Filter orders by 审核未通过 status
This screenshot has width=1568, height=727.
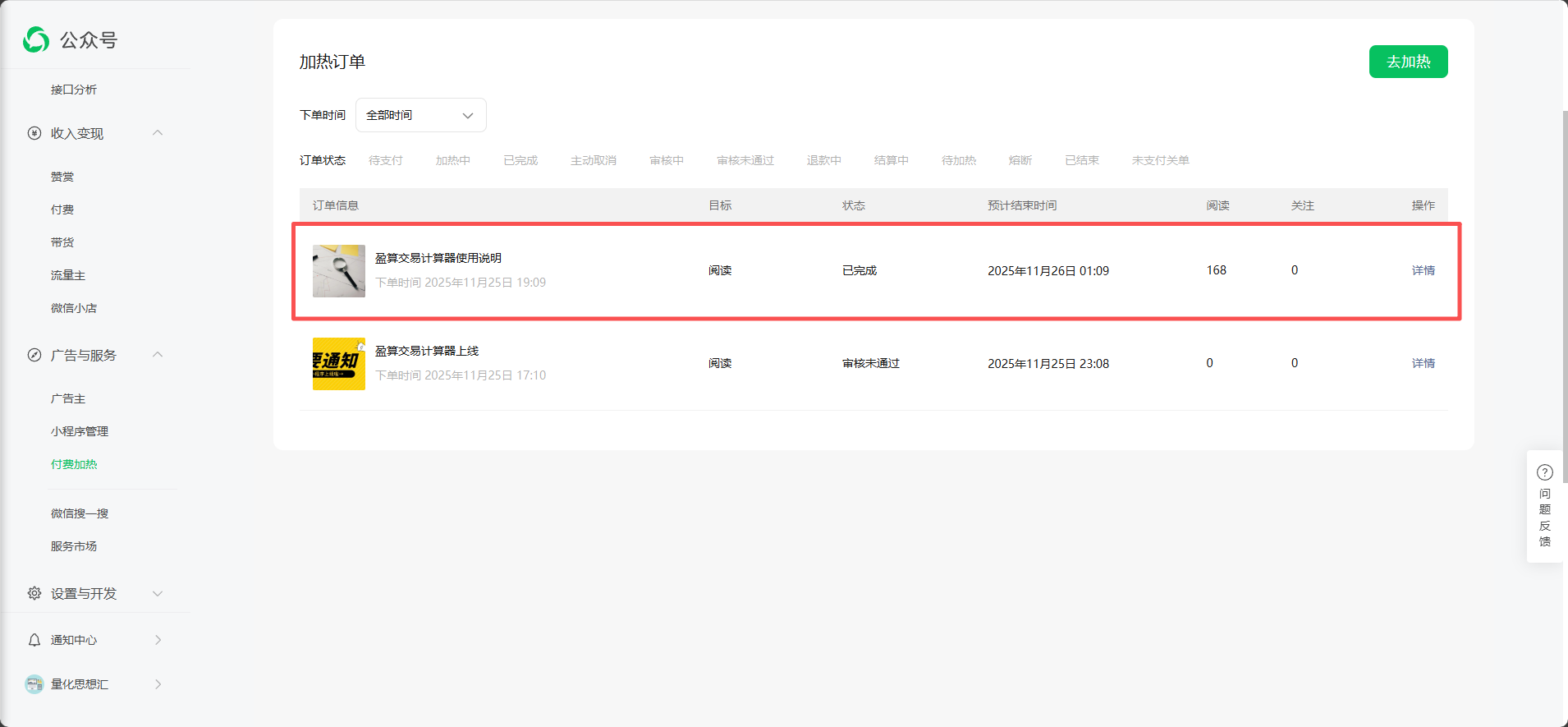pyautogui.click(x=745, y=160)
